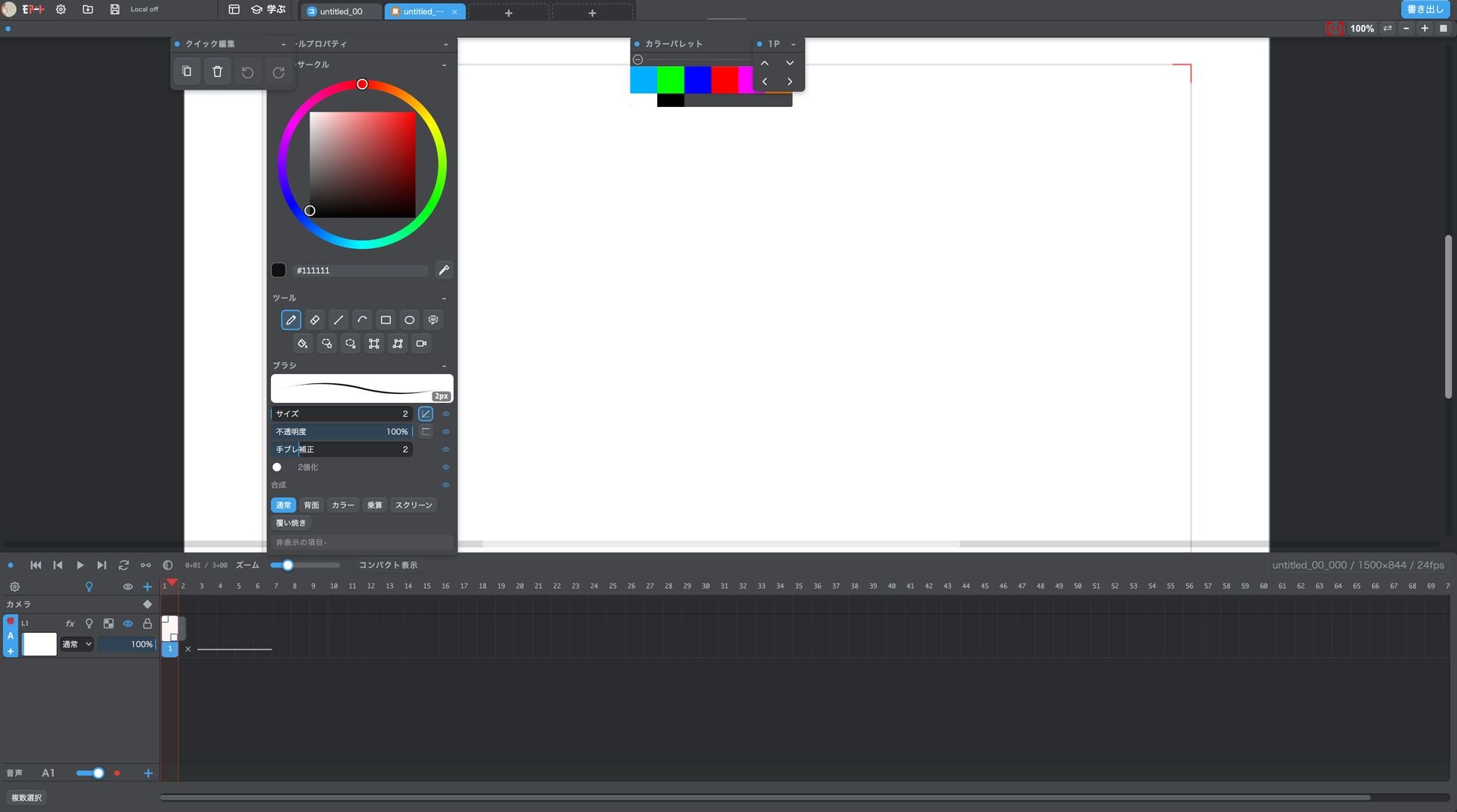Lock layer L1
Image resolution: width=1457 pixels, height=812 pixels.
coord(147,624)
